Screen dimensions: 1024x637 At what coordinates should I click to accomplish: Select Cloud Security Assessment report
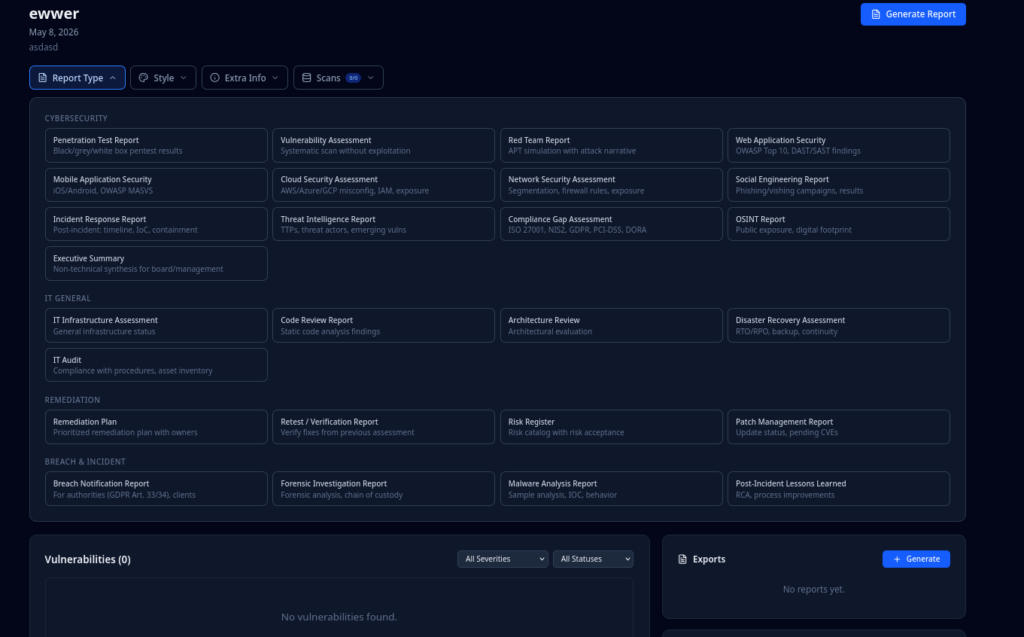383,185
